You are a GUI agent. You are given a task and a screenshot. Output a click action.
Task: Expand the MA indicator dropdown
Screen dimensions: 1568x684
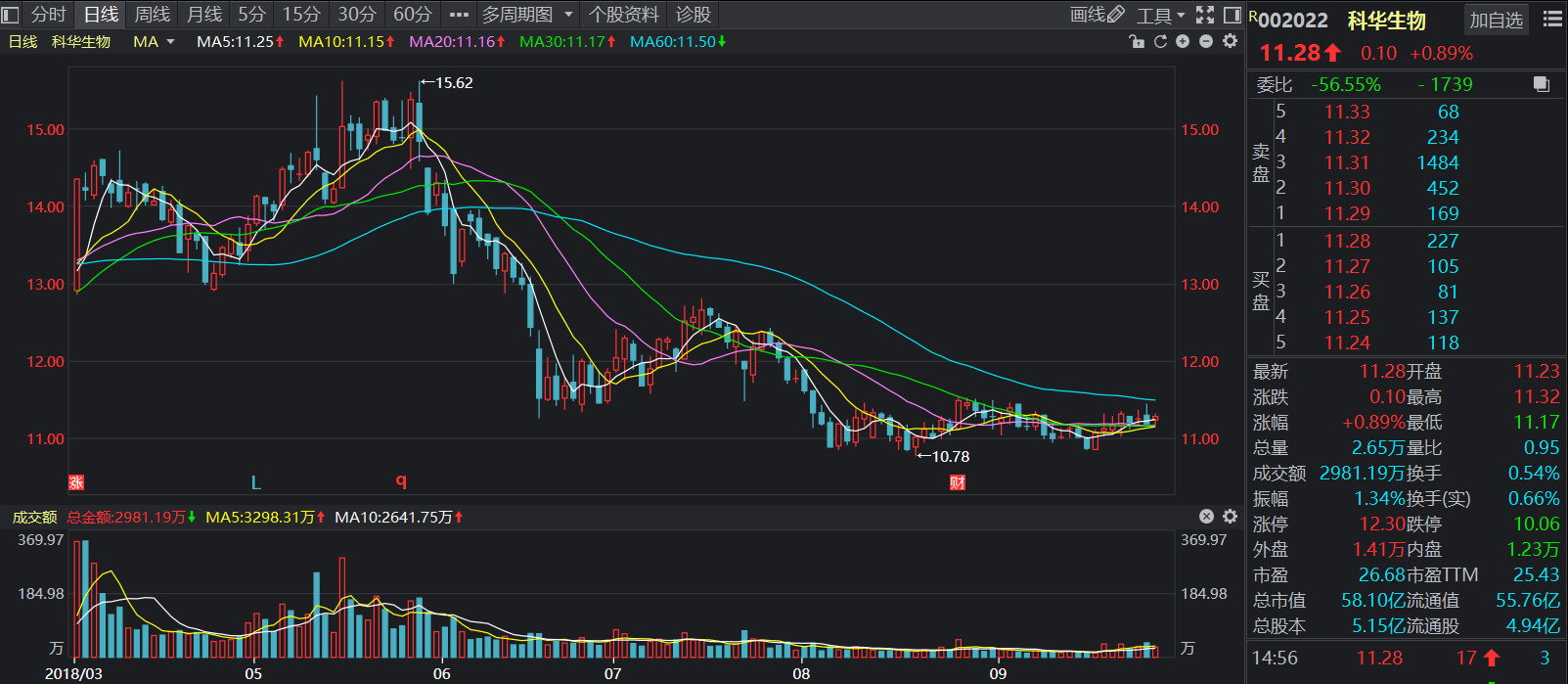154,41
